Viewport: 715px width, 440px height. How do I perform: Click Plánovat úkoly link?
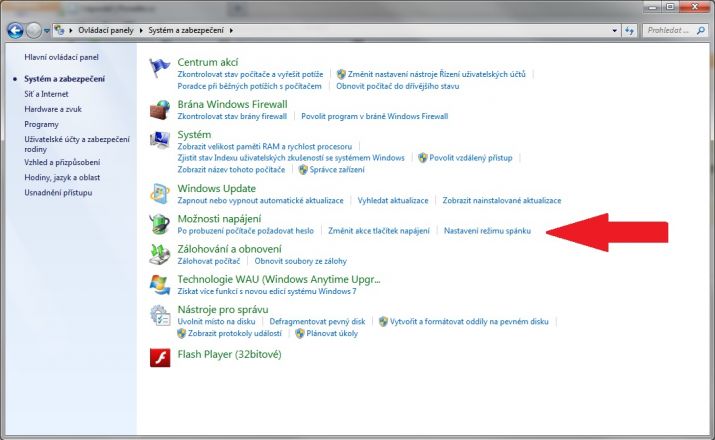pyautogui.click(x=332, y=333)
